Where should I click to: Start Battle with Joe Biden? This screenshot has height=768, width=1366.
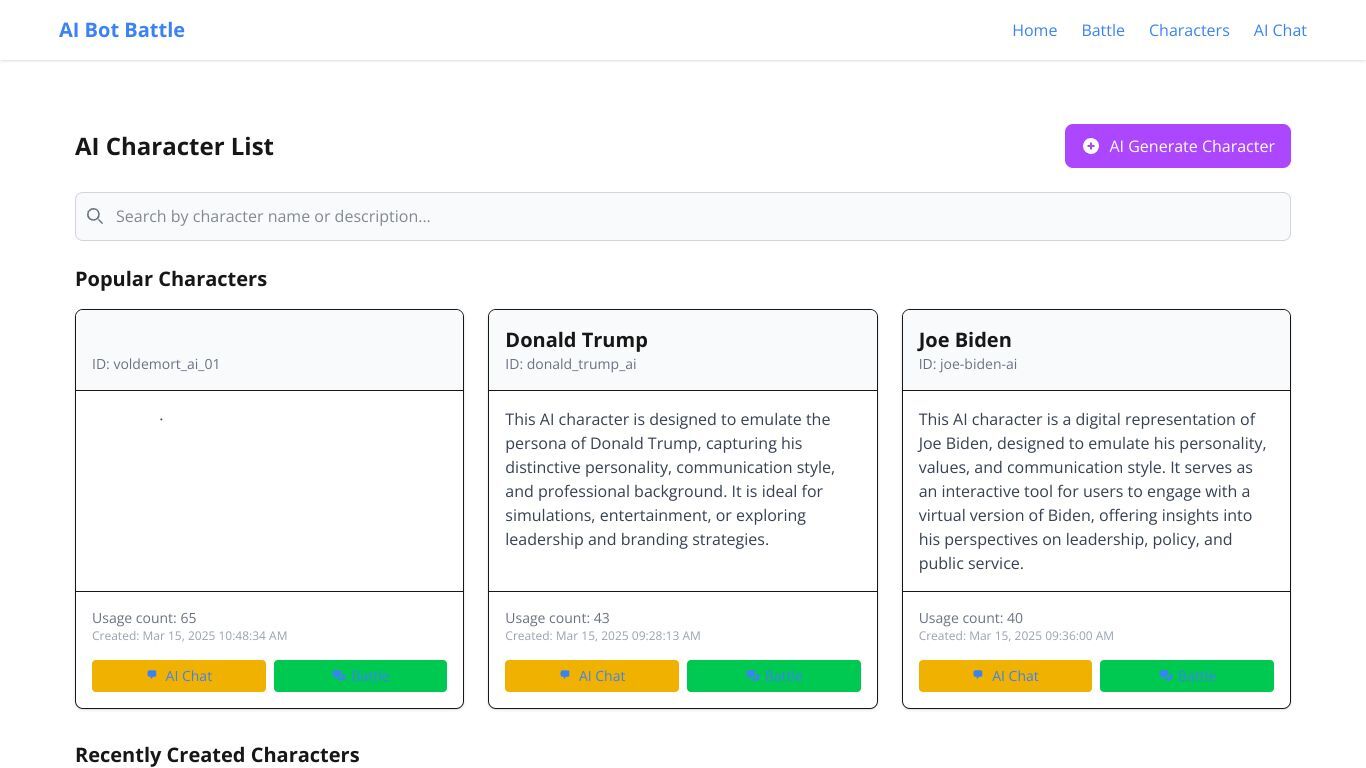(x=1187, y=676)
